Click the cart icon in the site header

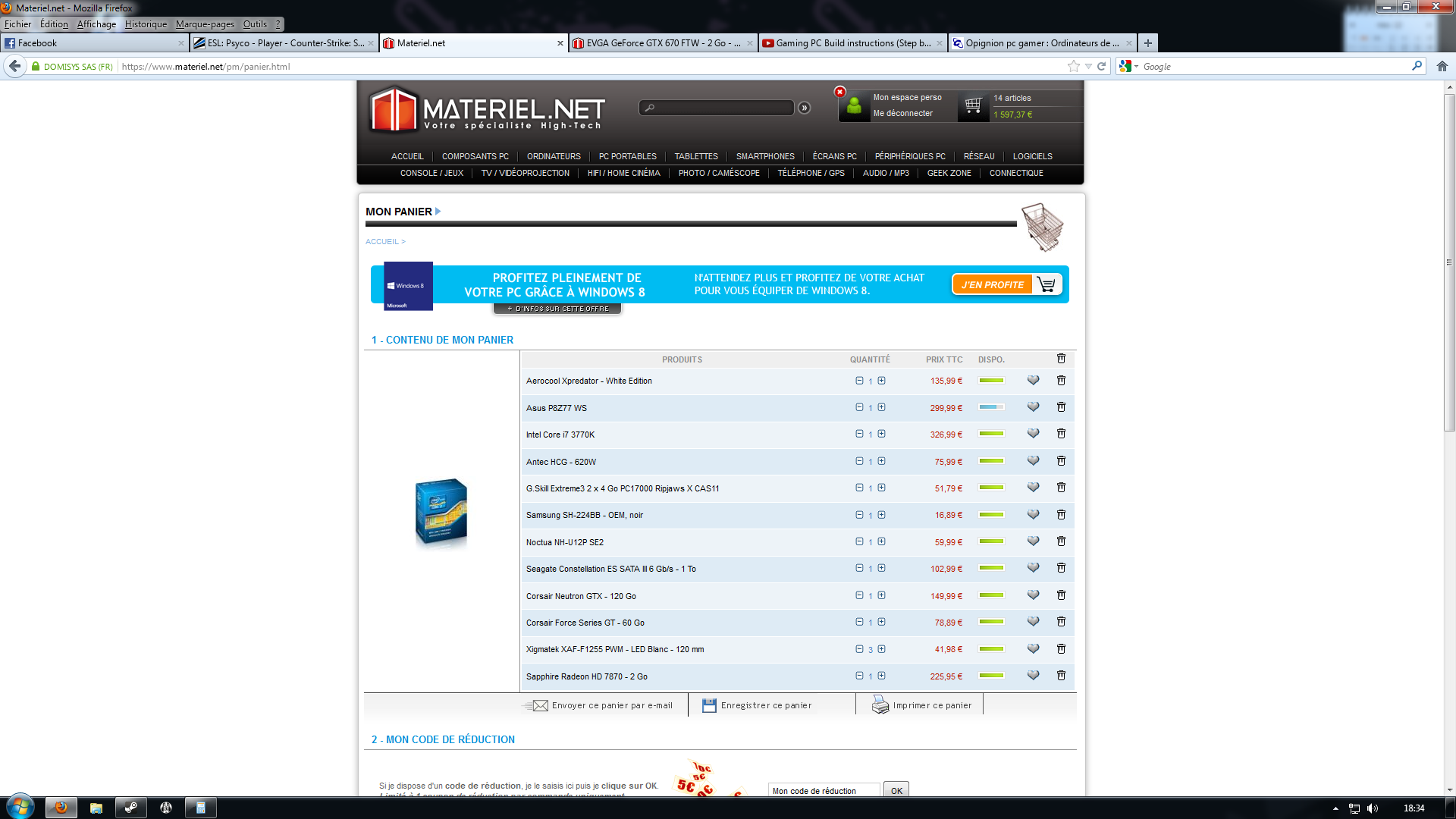[x=973, y=105]
